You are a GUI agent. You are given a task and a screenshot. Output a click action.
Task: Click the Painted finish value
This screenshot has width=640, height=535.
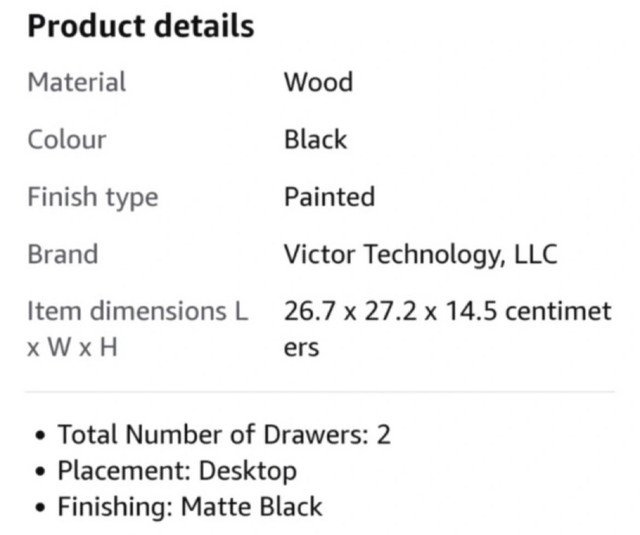329,197
